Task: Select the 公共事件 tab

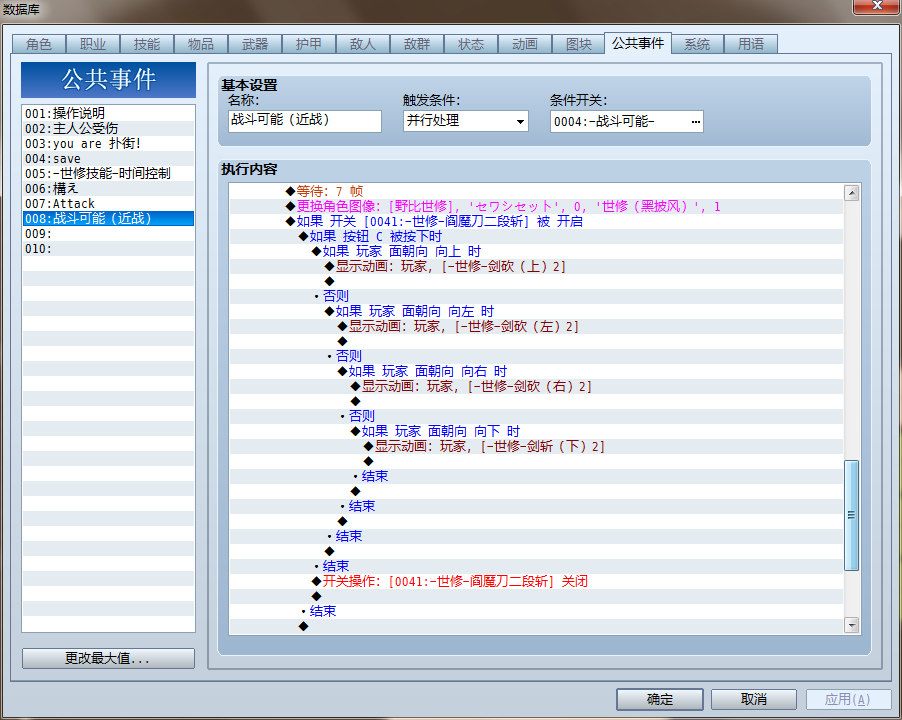Action: pos(638,43)
